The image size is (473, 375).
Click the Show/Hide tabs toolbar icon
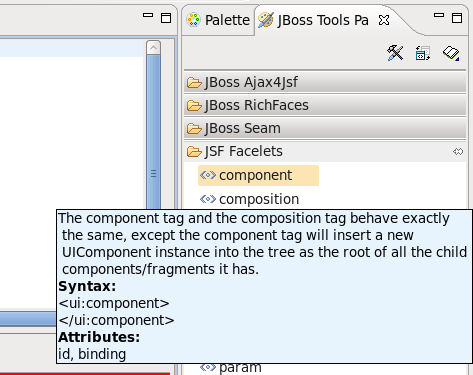423,53
